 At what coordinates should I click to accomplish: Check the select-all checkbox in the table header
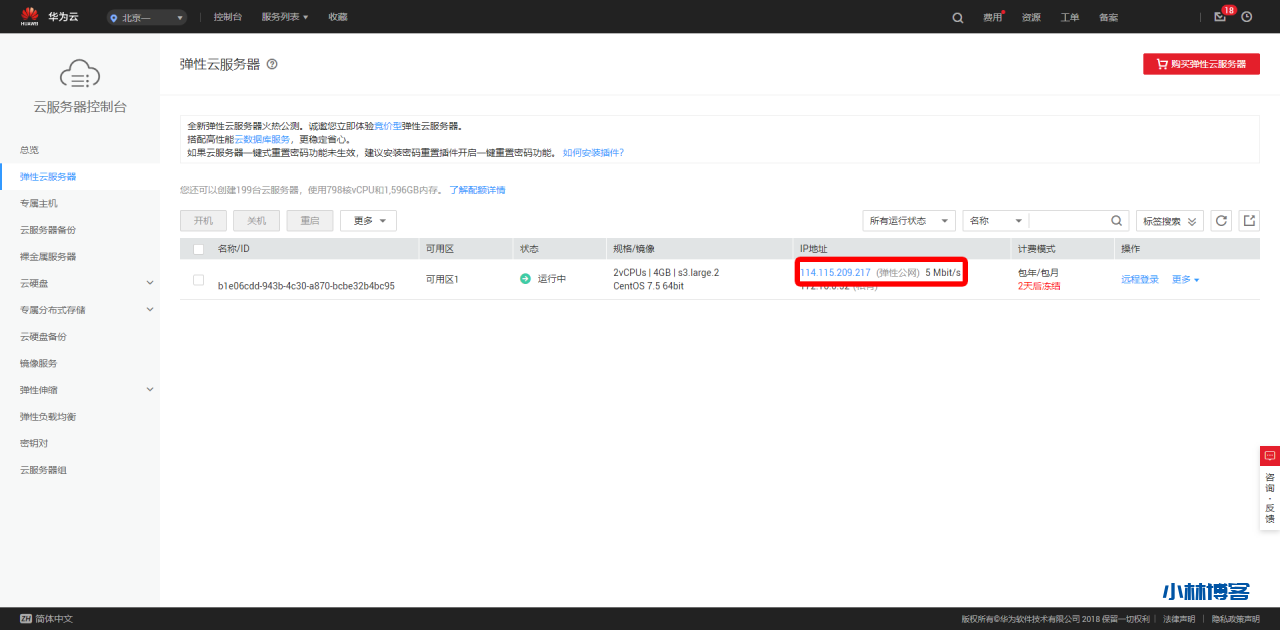tap(198, 247)
